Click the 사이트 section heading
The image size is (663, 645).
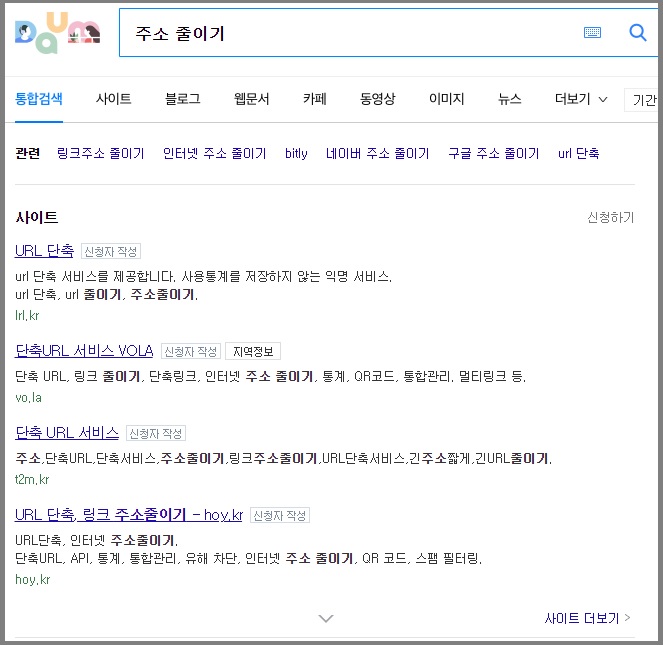(37, 217)
